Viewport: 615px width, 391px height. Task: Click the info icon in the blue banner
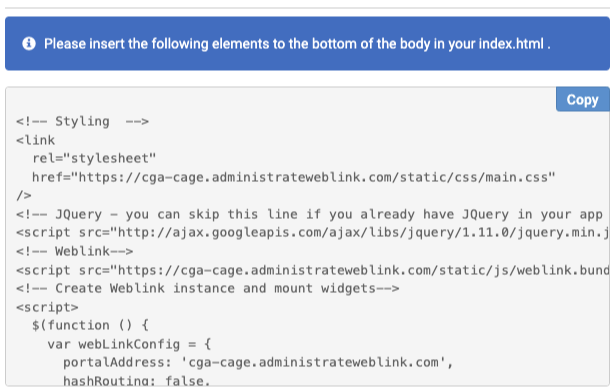[x=29, y=44]
